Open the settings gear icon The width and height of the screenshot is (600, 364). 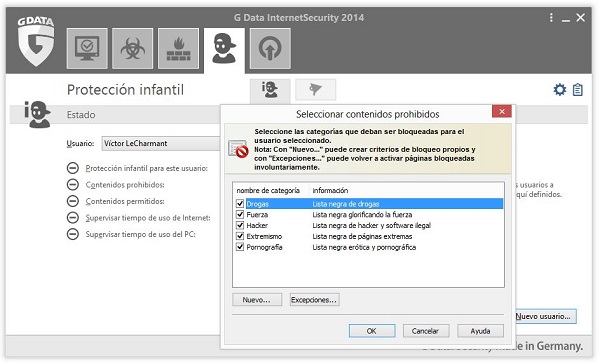pyautogui.click(x=560, y=90)
